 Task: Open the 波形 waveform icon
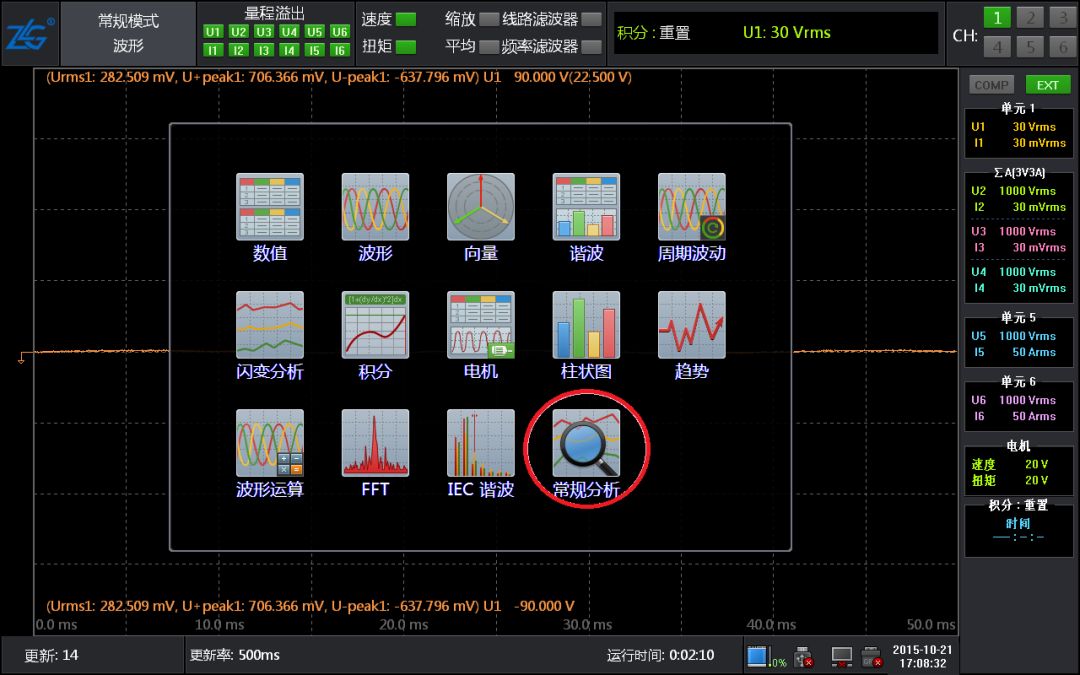point(375,207)
